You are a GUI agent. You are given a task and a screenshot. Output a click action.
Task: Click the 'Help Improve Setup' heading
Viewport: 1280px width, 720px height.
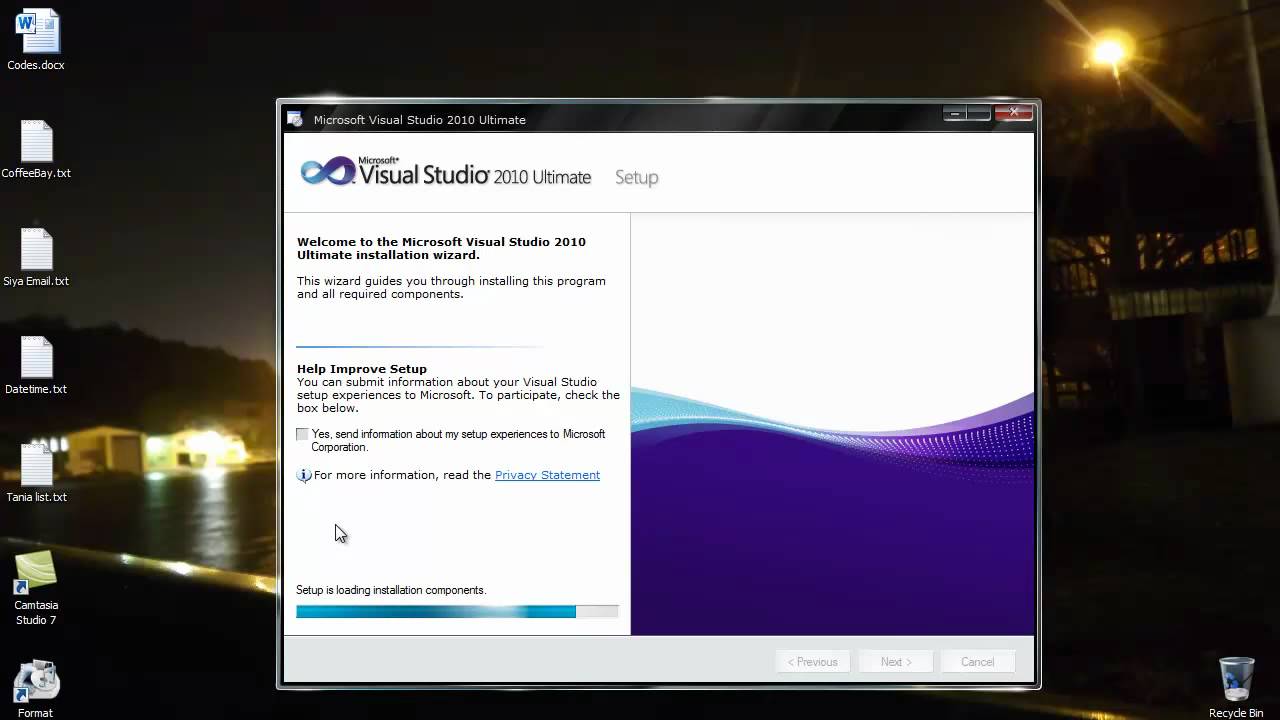tap(362, 369)
